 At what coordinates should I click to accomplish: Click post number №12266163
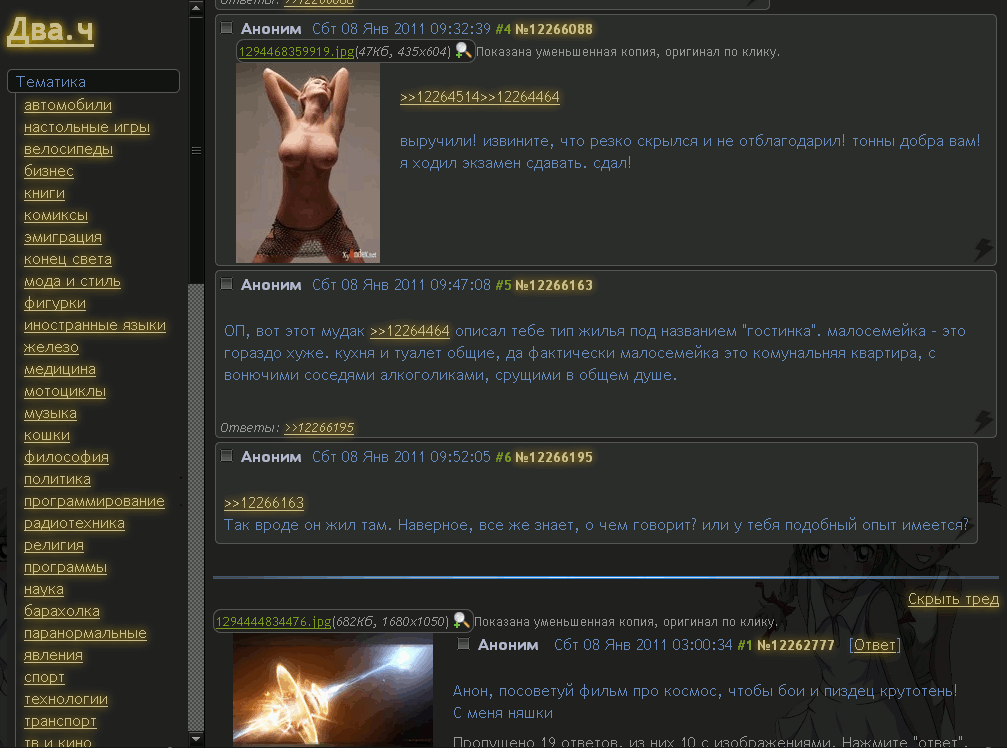point(554,285)
